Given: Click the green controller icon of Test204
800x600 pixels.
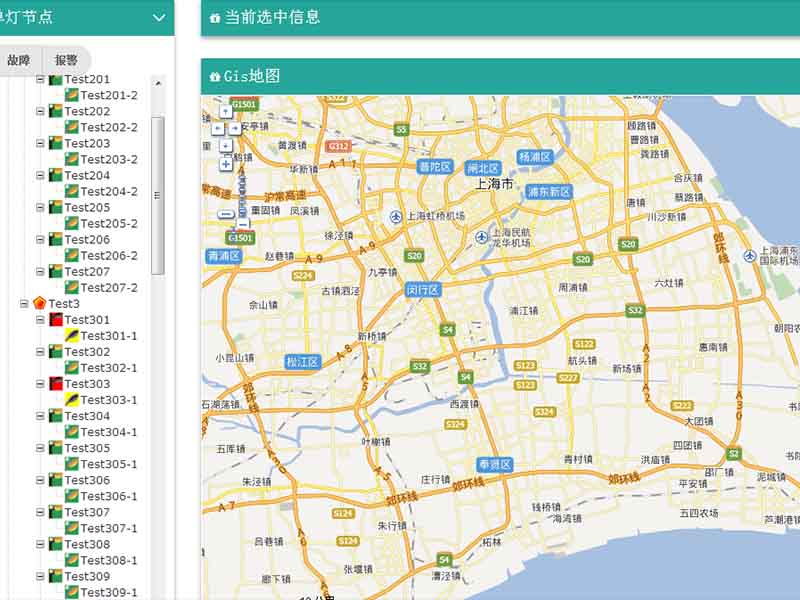Looking at the screenshot, I should click(x=56, y=176).
